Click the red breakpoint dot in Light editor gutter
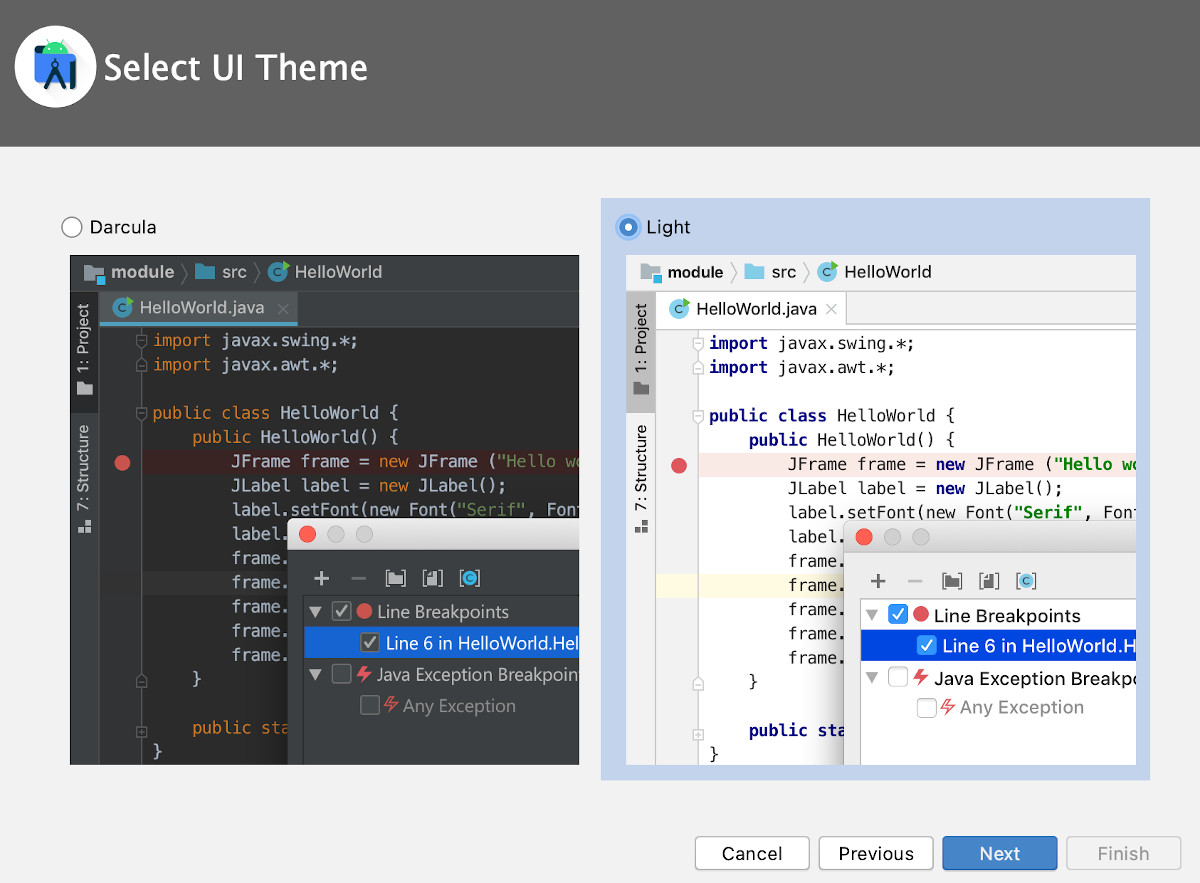This screenshot has height=883, width=1200. pyautogui.click(x=679, y=465)
